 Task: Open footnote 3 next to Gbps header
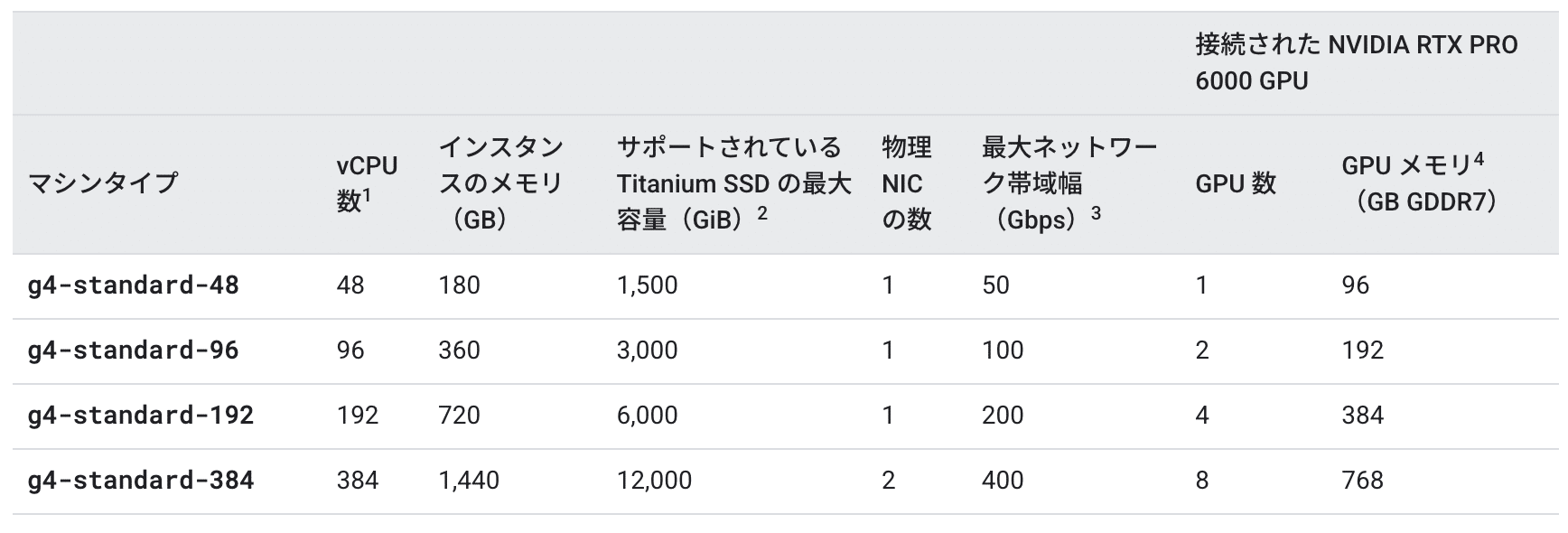(1096, 213)
